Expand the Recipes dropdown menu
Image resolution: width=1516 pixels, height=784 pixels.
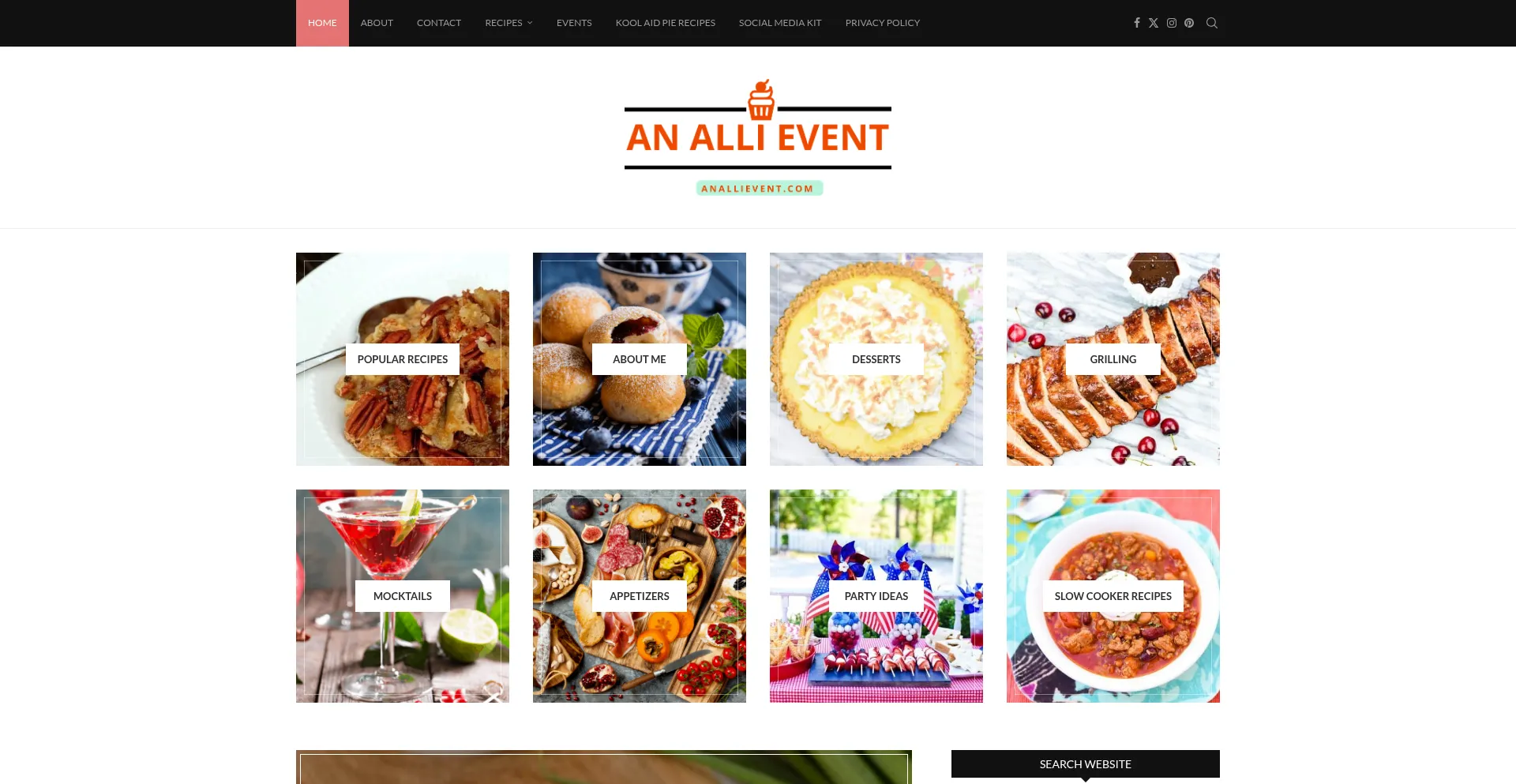coord(508,23)
